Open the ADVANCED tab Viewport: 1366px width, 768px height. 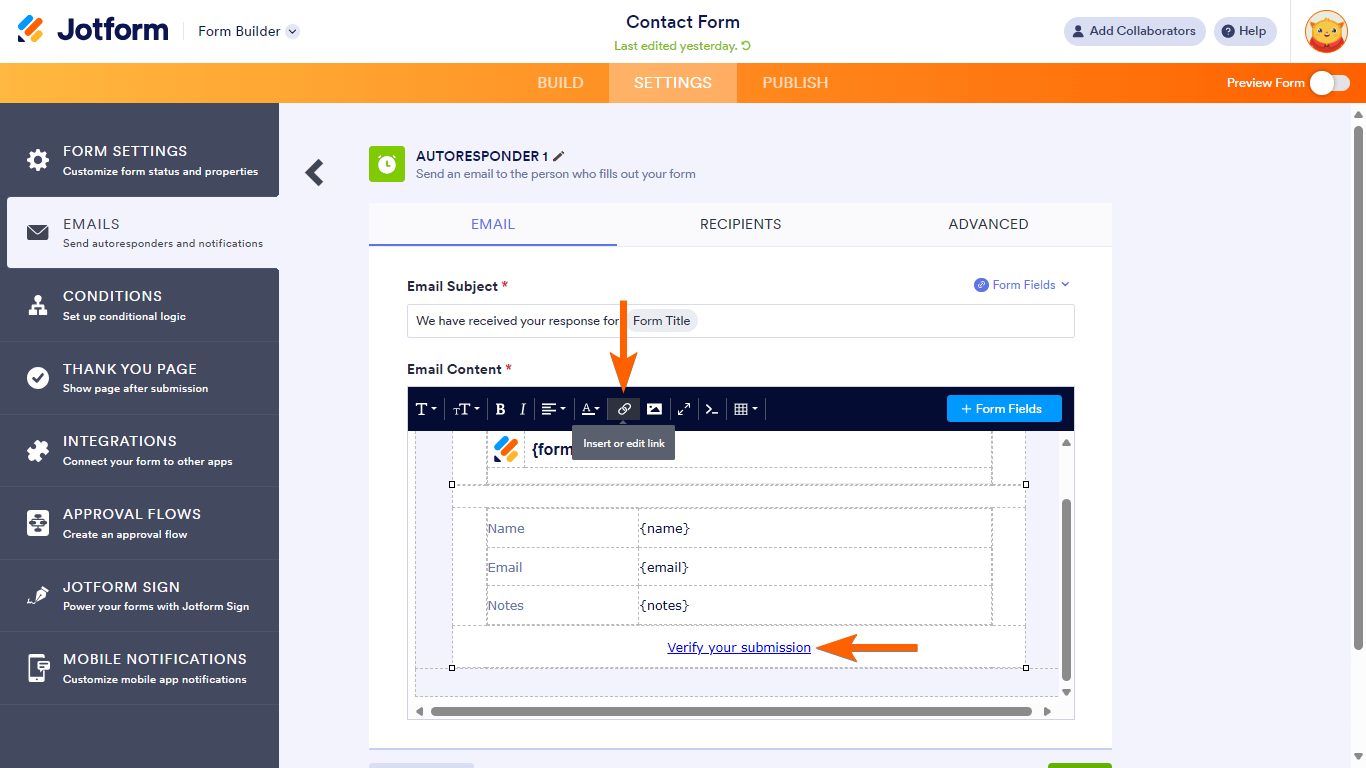click(x=988, y=224)
